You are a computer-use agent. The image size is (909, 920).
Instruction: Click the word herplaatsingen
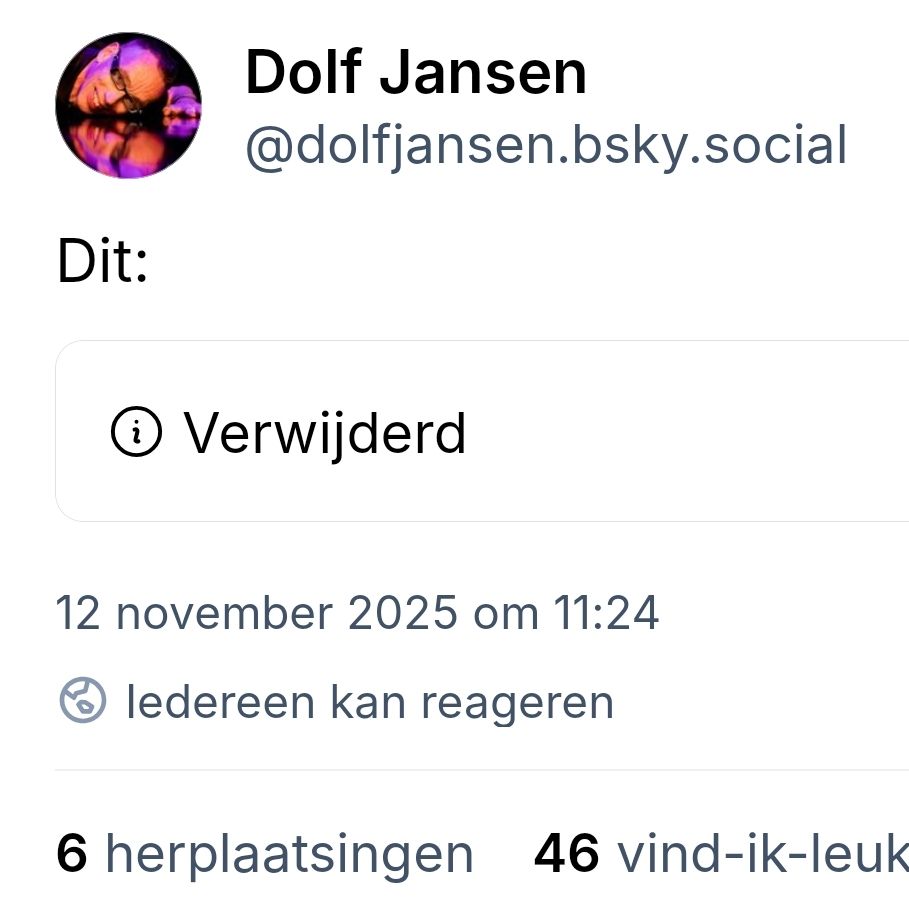(289, 855)
